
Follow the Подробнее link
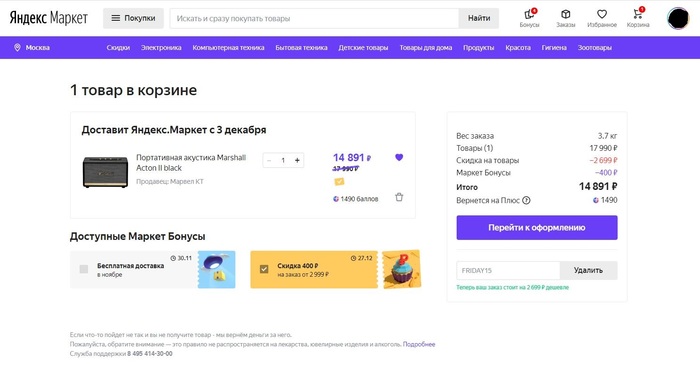pos(419,344)
